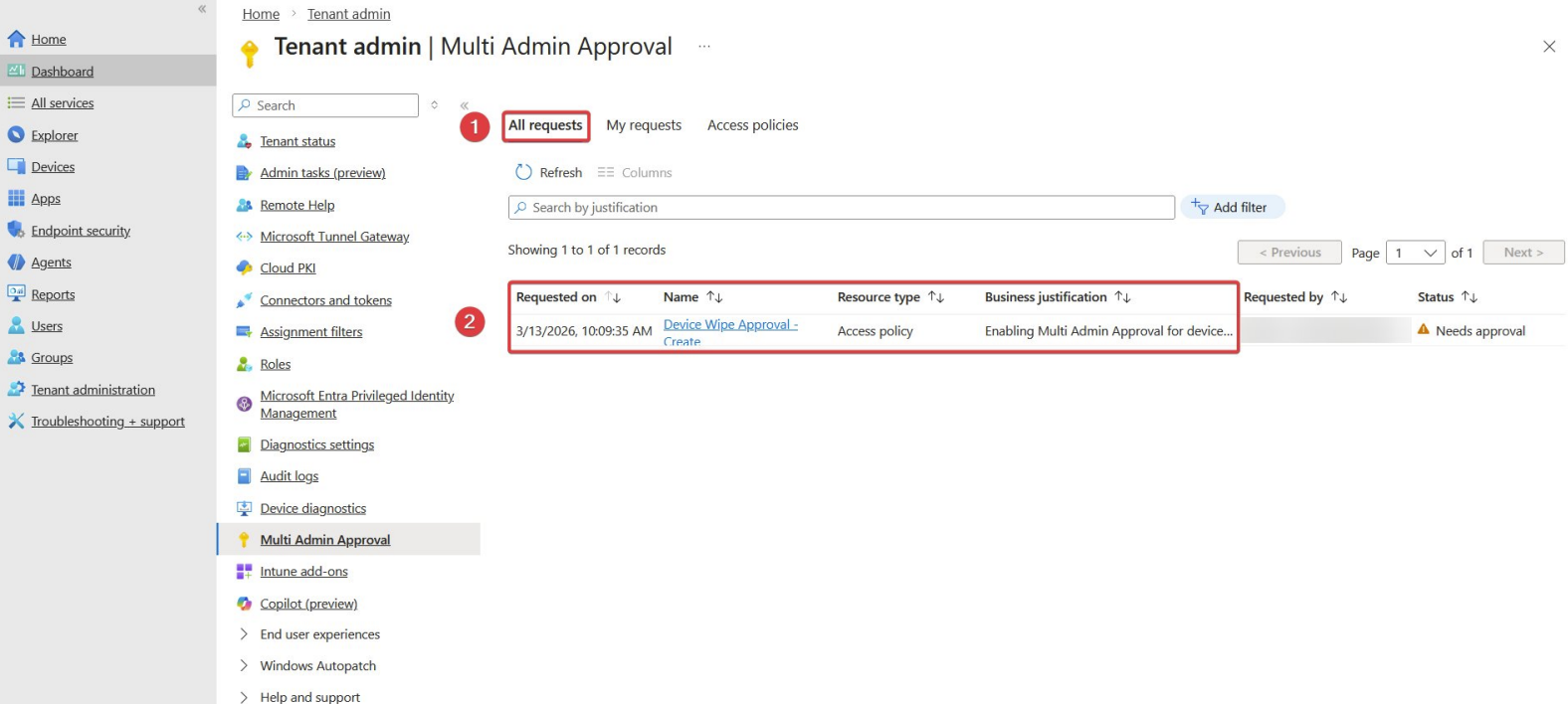Expand Help and support section
The height and width of the screenshot is (704, 1568).
tap(244, 697)
